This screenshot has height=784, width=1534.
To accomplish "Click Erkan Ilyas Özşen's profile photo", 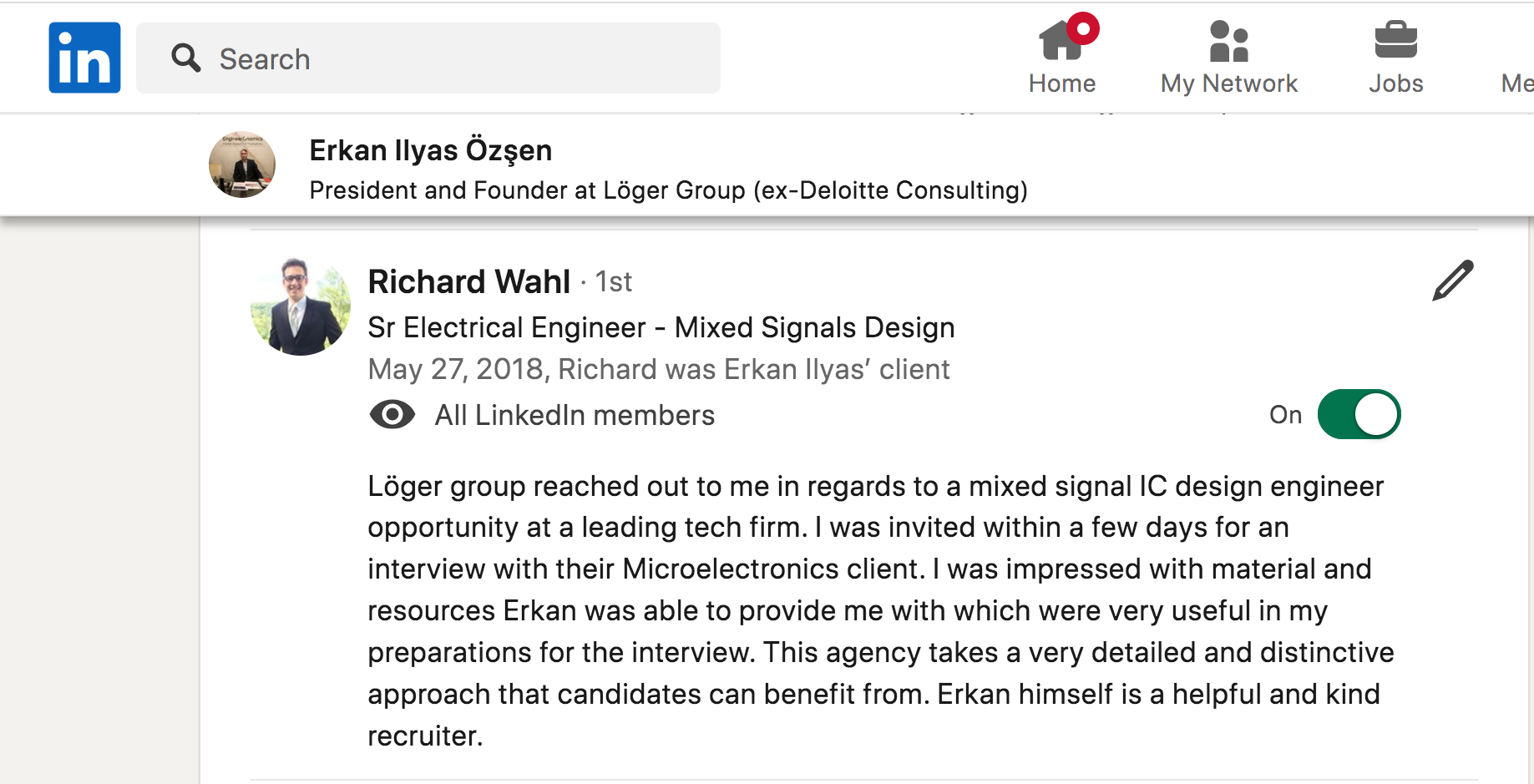I will pyautogui.click(x=242, y=164).
